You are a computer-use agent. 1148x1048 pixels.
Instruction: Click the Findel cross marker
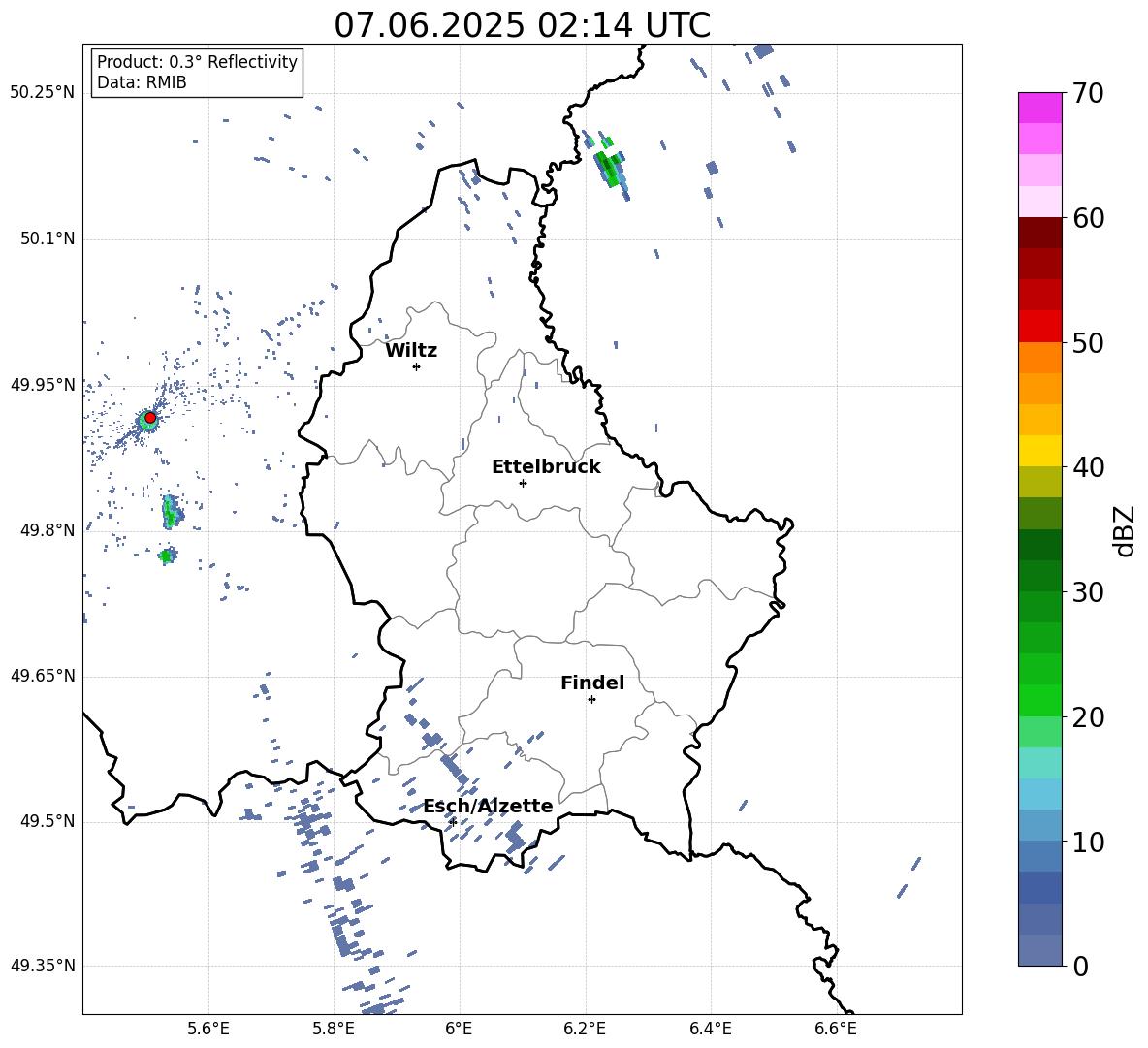tap(591, 700)
